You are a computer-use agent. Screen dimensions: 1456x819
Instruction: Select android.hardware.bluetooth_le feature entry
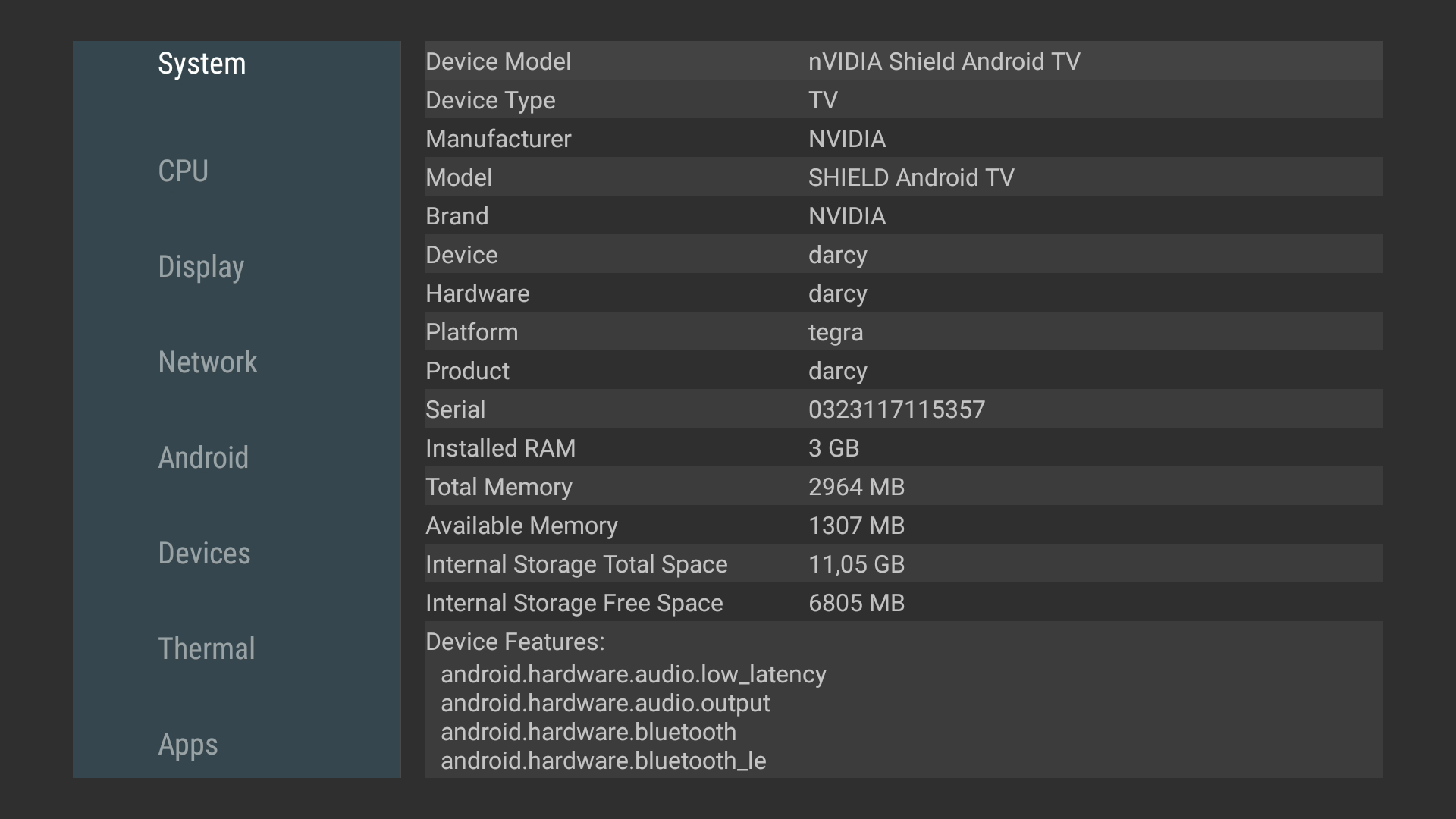pos(603,761)
